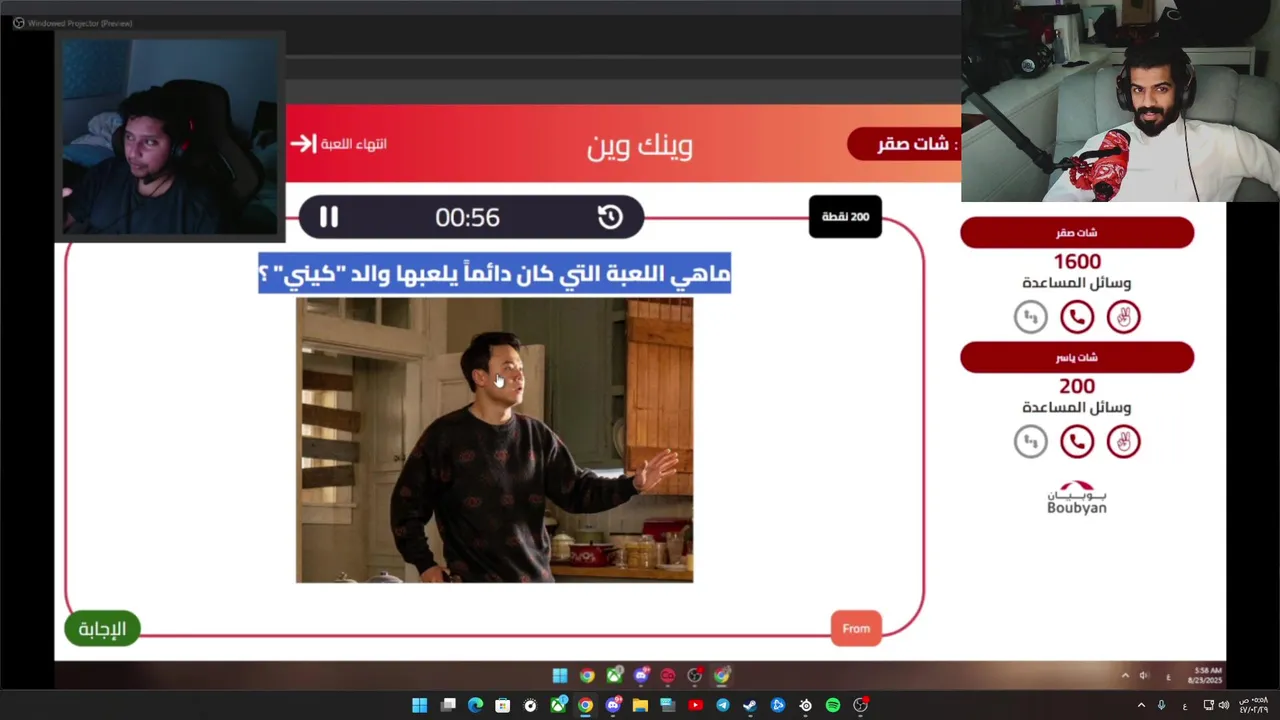Reset the timer with the circular arrow icon
Screen dimensions: 1280x720
(610, 217)
